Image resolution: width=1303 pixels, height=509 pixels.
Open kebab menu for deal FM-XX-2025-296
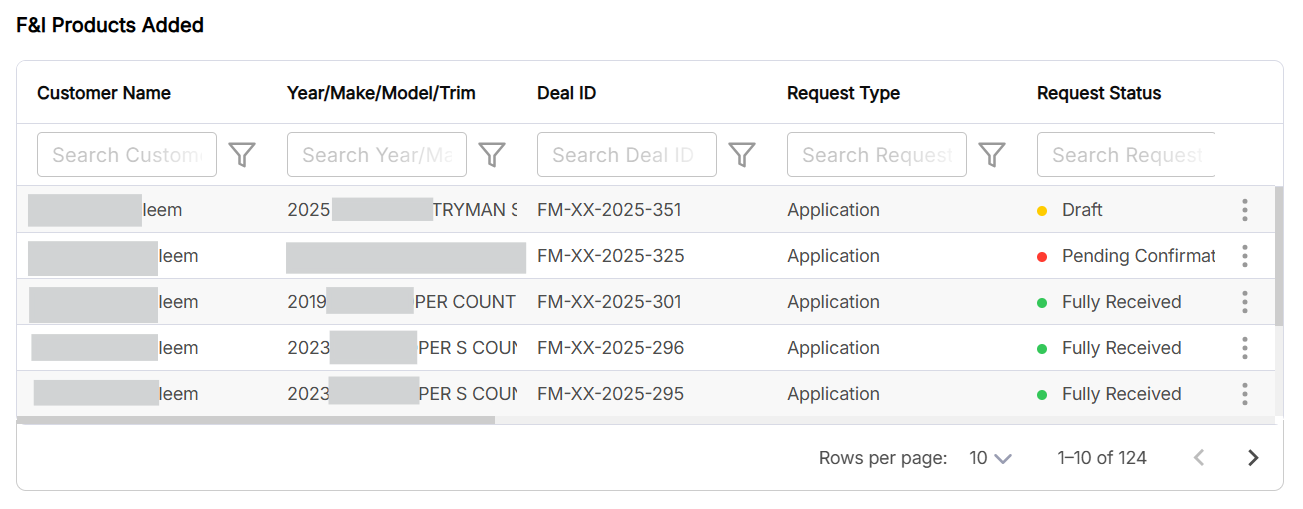(x=1245, y=348)
